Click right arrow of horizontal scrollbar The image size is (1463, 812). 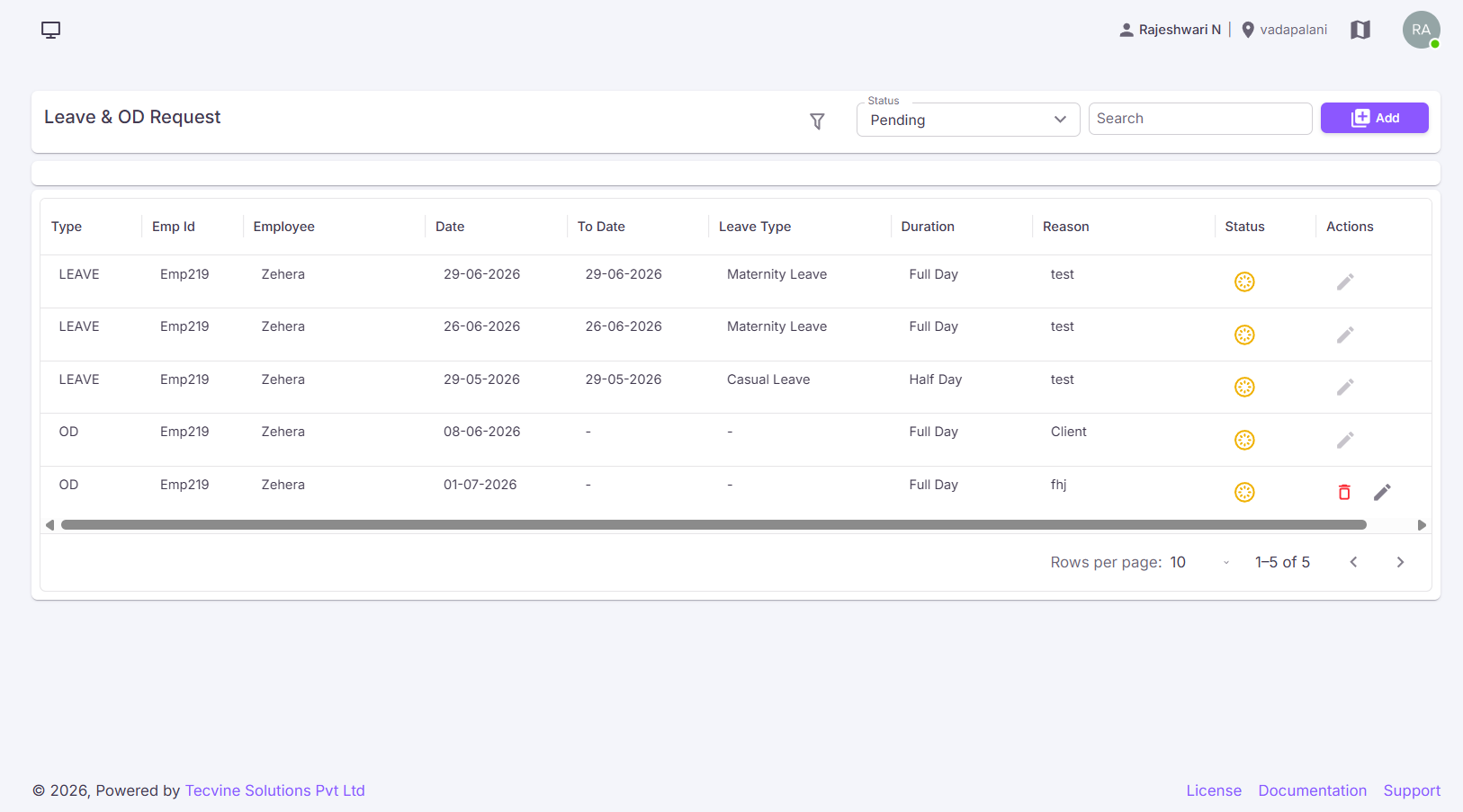pyautogui.click(x=1422, y=525)
